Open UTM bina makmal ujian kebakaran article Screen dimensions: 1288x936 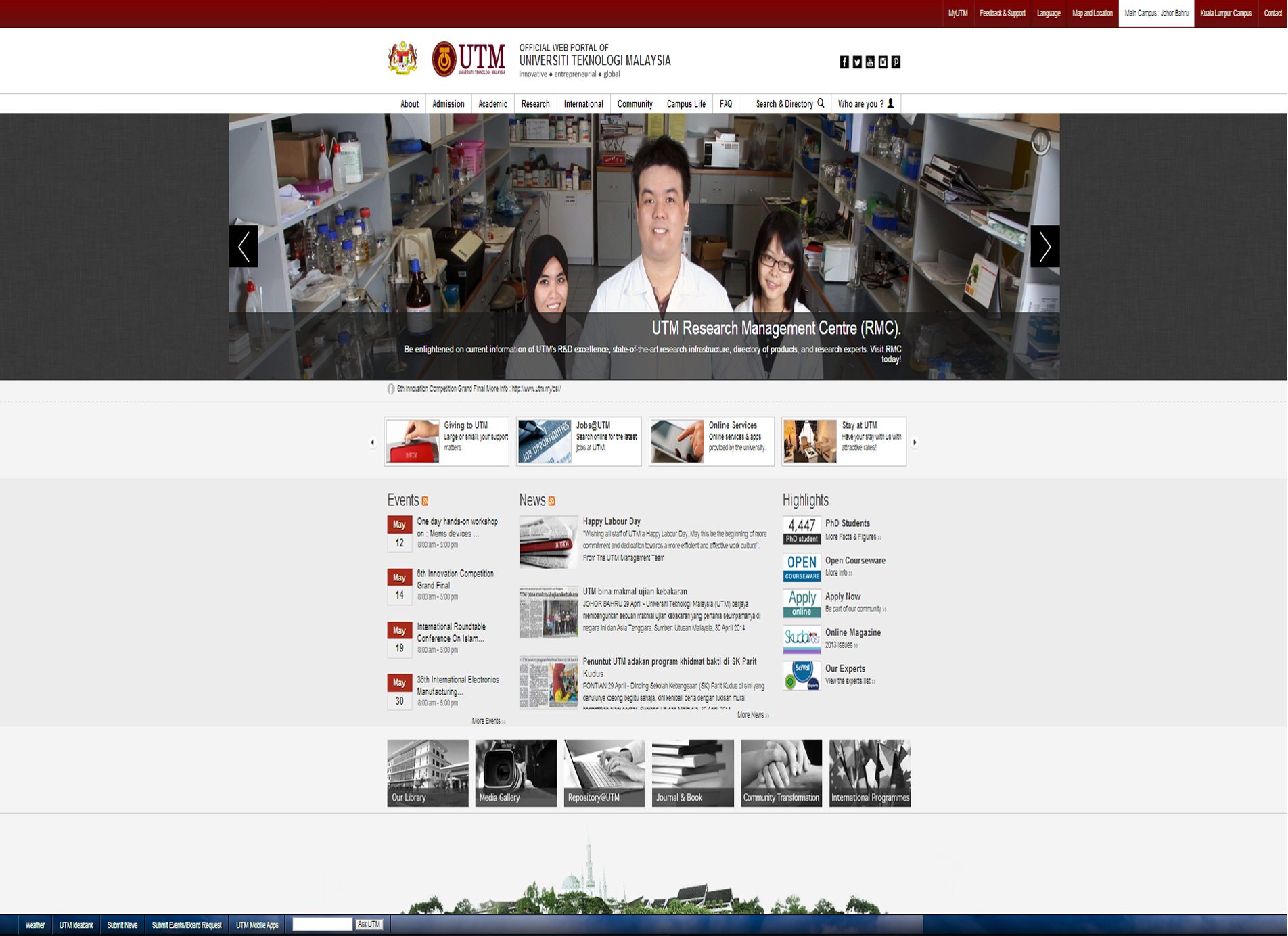coord(635,592)
